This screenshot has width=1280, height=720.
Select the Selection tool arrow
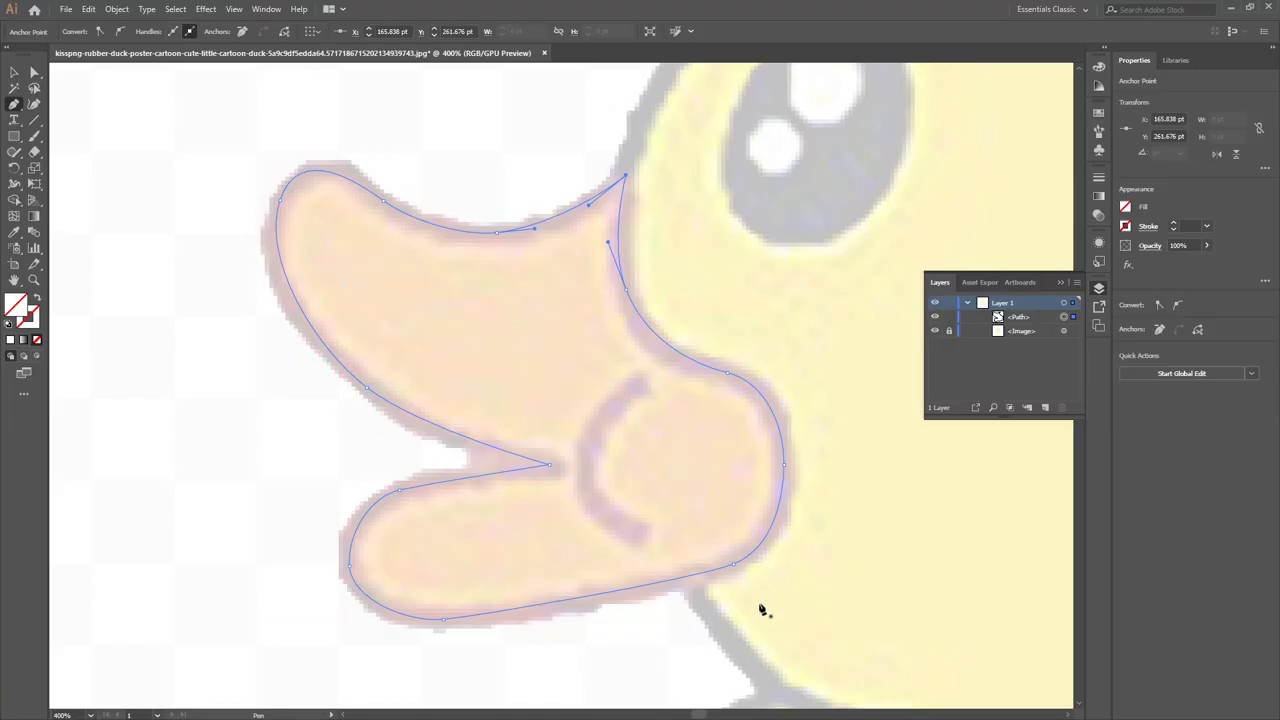tap(14, 72)
